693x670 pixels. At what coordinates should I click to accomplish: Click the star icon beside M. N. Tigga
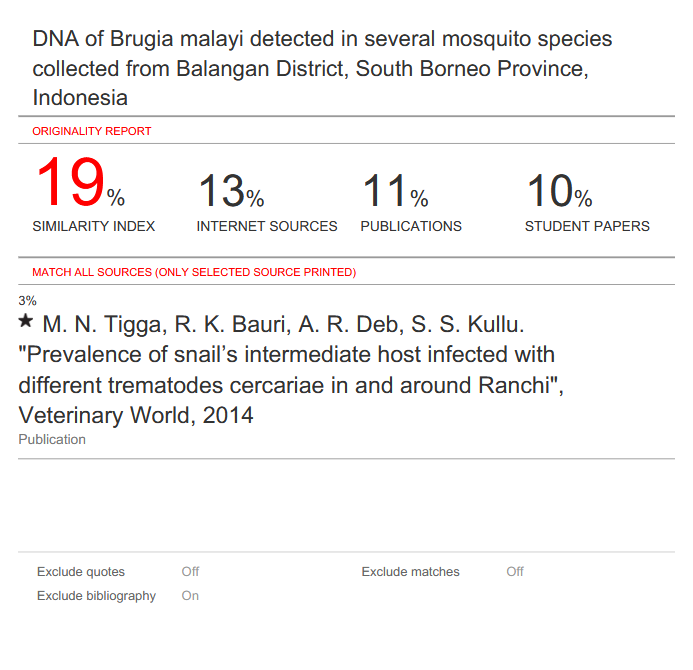(26, 321)
